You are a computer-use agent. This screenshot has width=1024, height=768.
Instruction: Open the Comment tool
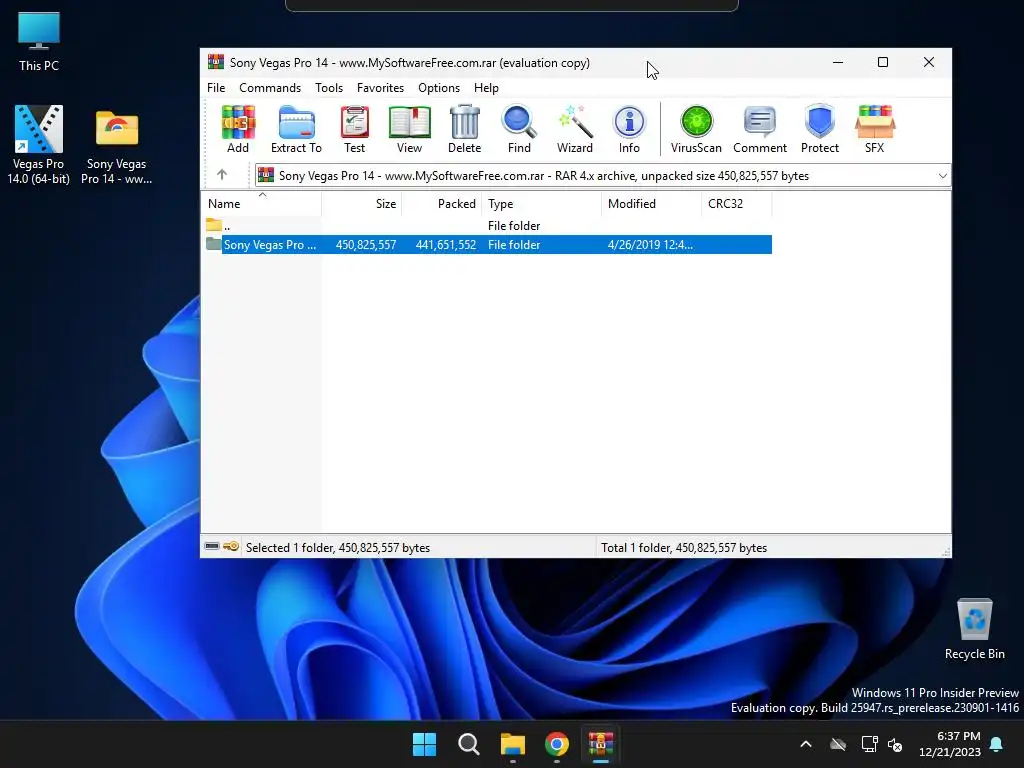[760, 129]
